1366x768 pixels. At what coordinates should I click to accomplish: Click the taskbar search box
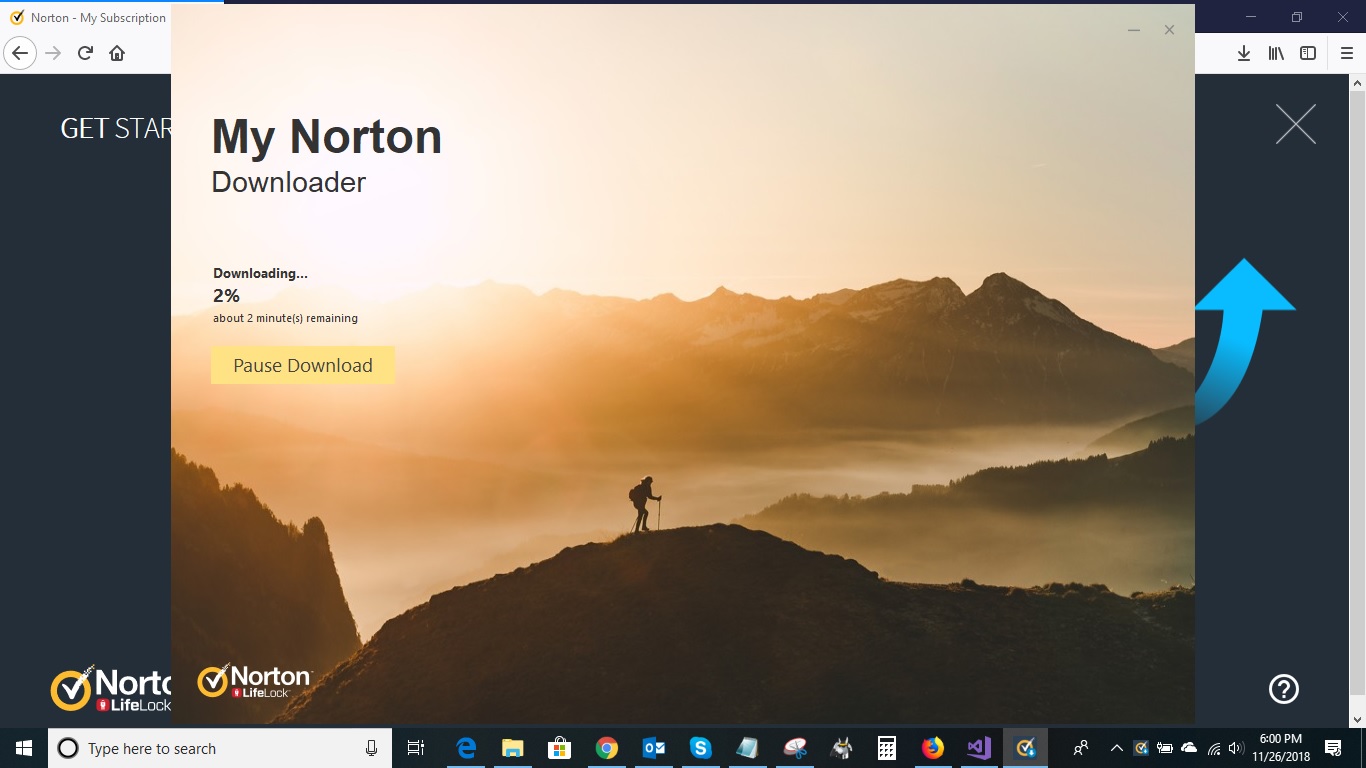coord(220,748)
